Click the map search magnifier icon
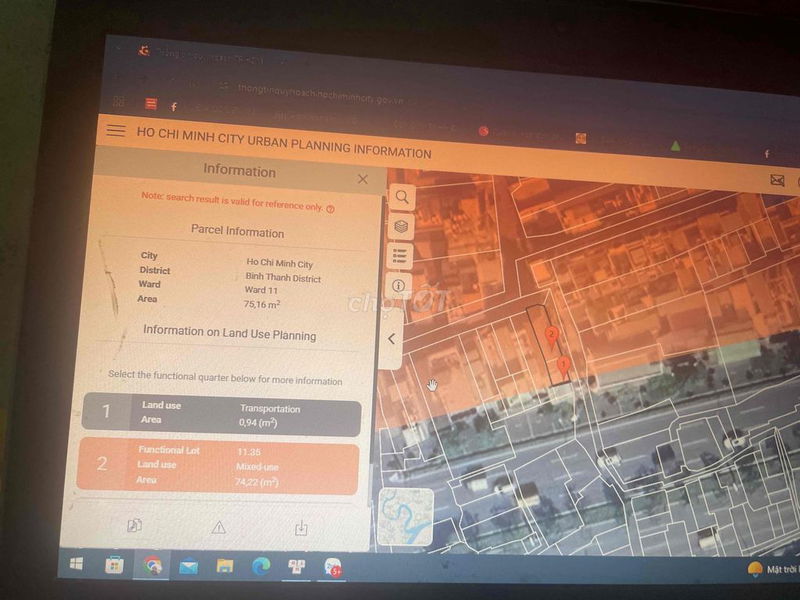The width and height of the screenshot is (800, 600). (401, 198)
